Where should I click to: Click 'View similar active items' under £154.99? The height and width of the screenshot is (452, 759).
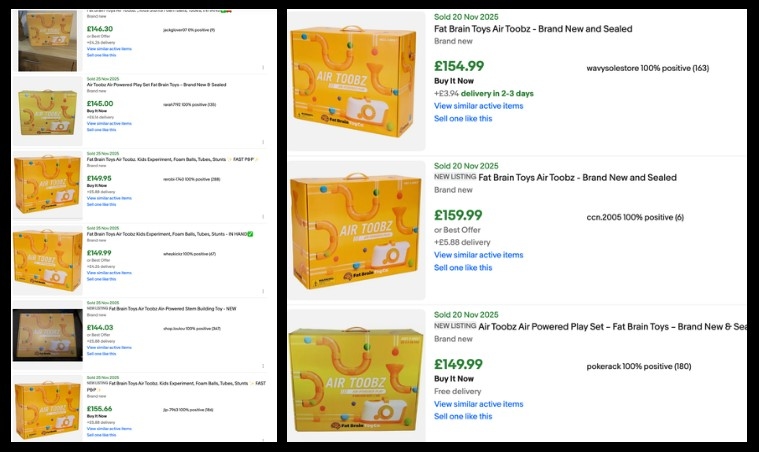coord(478,106)
